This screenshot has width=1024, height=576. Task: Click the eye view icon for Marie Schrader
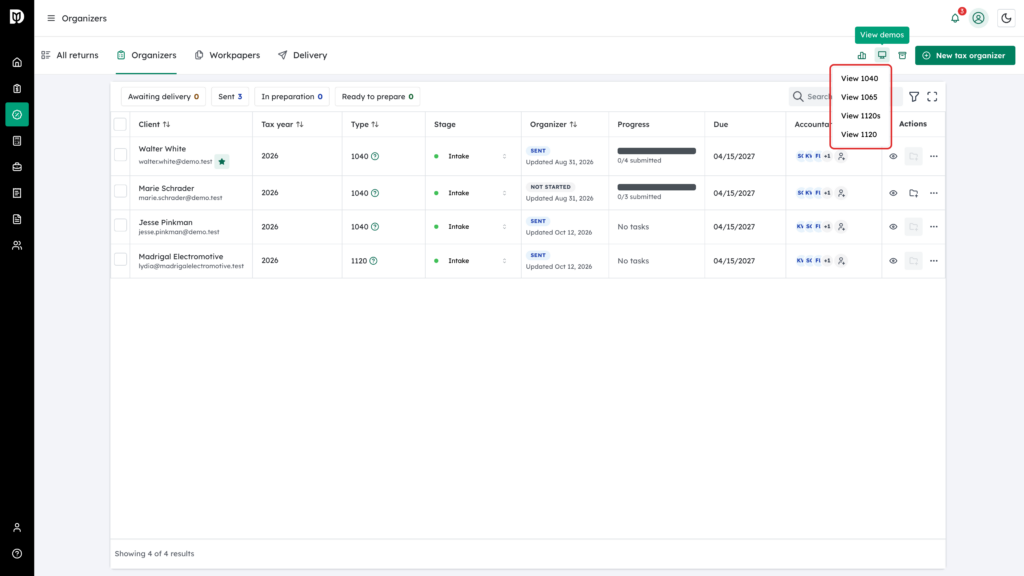pyautogui.click(x=893, y=193)
